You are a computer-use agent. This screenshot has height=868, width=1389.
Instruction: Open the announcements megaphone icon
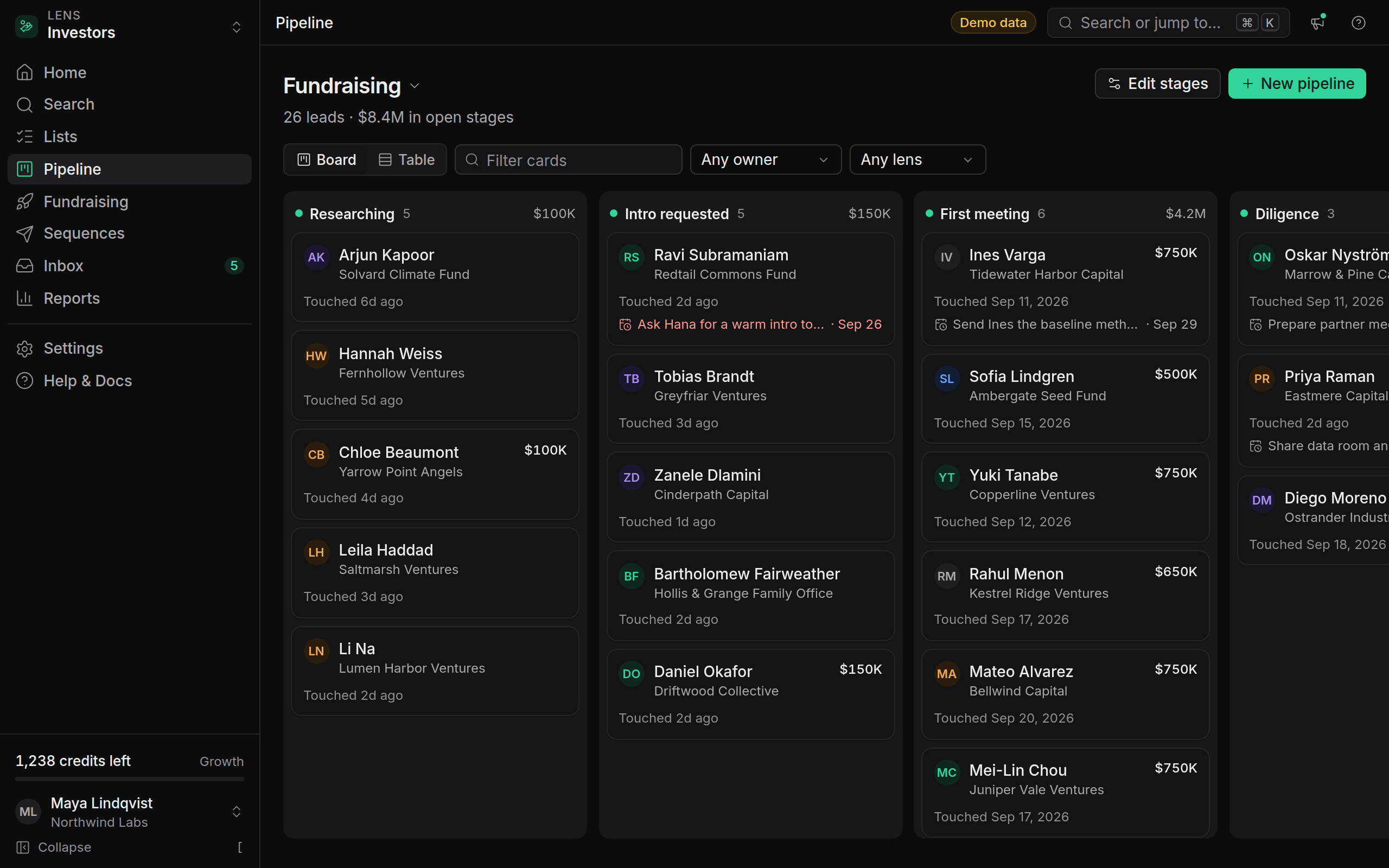pyautogui.click(x=1317, y=23)
